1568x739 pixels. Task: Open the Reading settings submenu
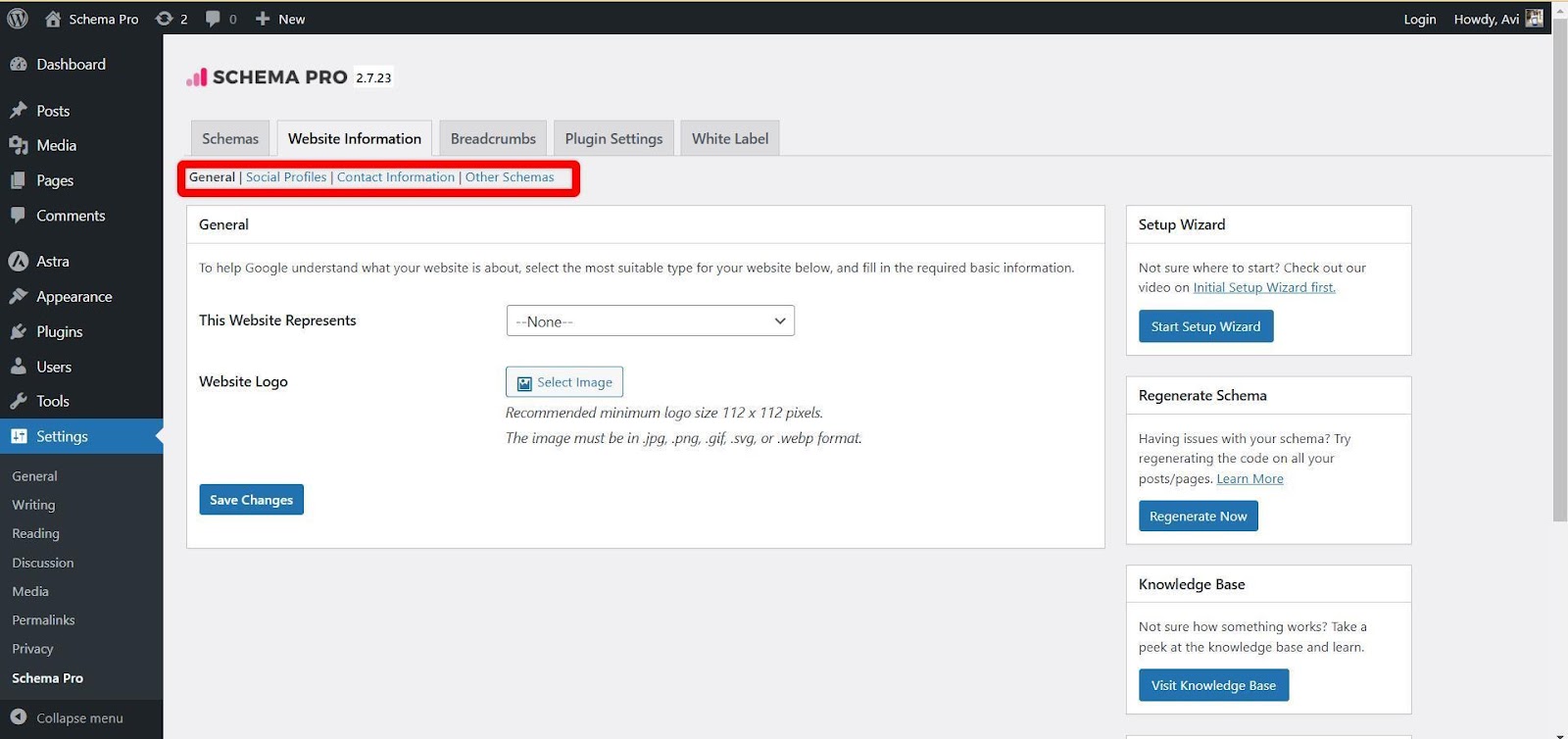coord(35,533)
